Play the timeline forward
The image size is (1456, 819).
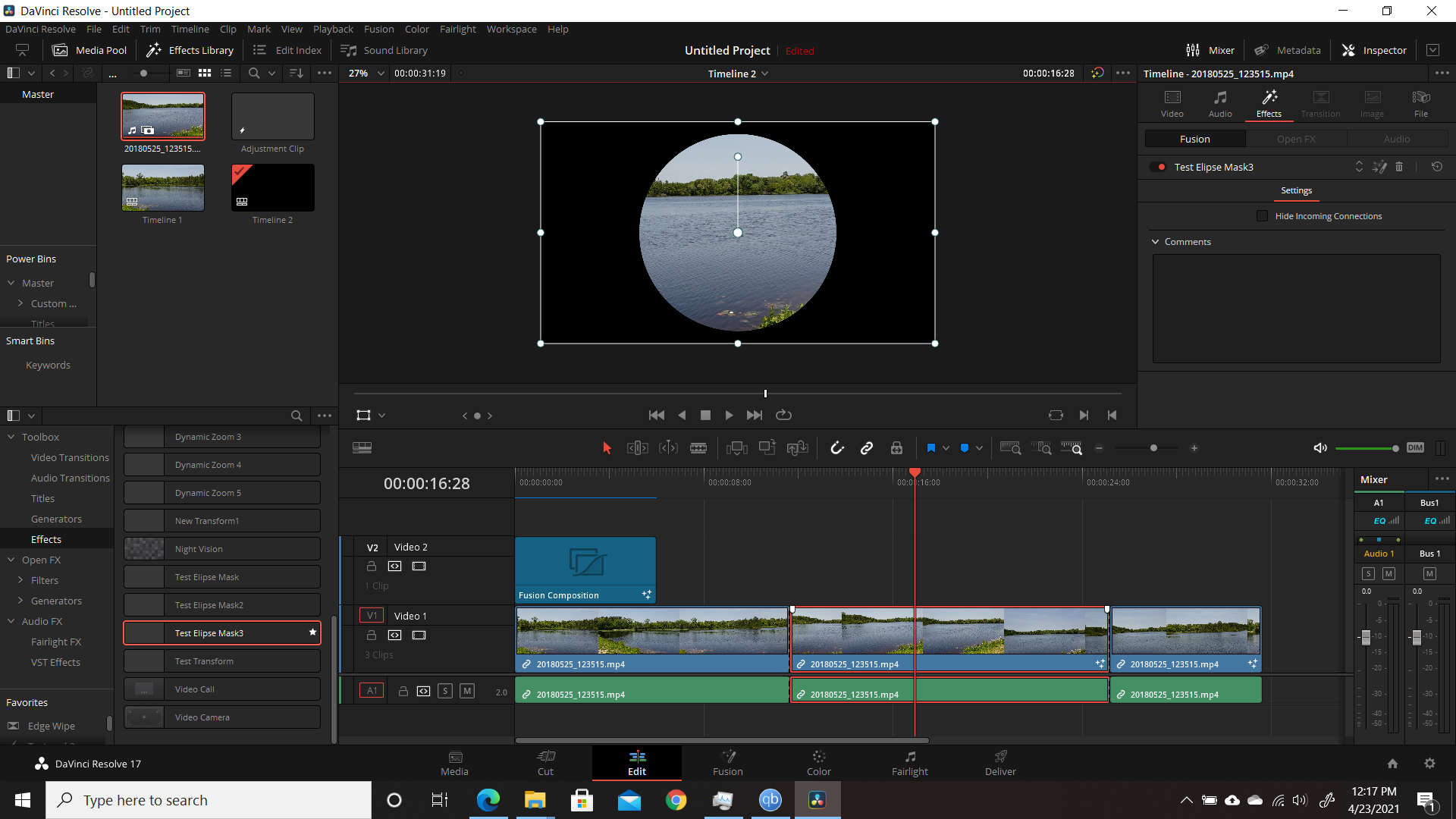[x=729, y=415]
